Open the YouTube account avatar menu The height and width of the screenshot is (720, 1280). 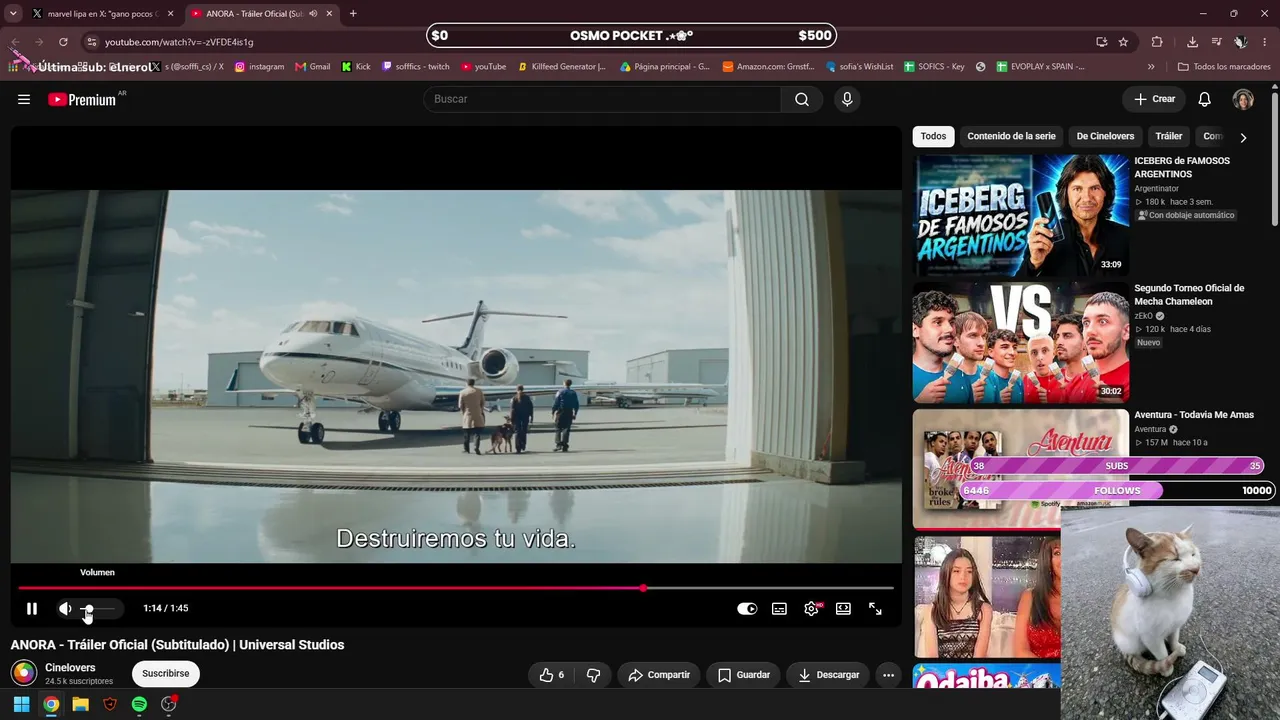click(x=1243, y=99)
